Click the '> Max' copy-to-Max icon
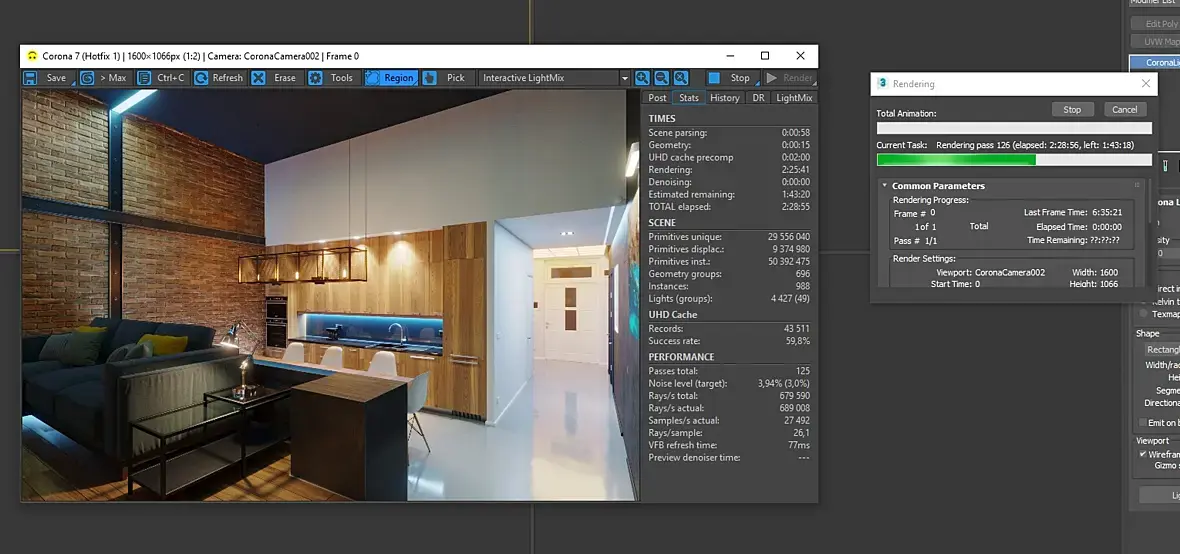The height and width of the screenshot is (554, 1180). point(87,78)
